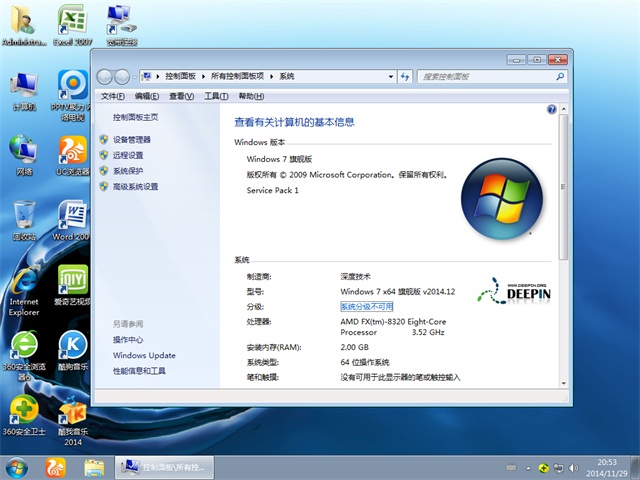This screenshot has height=480, width=640.
Task: Go to 控制面板主页 link
Action: [136, 118]
